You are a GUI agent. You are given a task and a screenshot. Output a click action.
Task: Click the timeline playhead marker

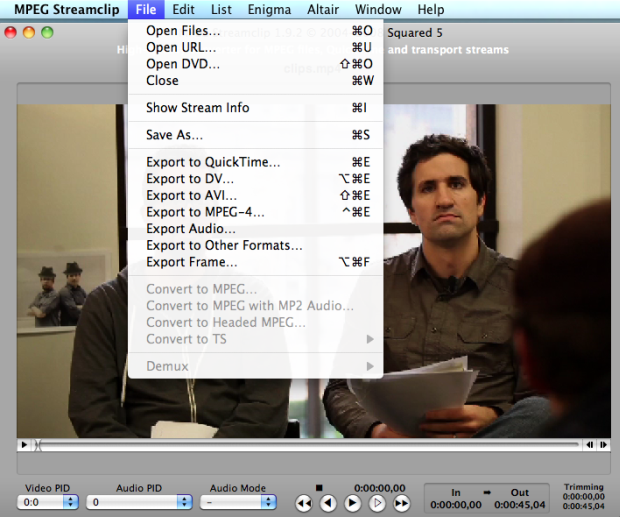[38, 445]
